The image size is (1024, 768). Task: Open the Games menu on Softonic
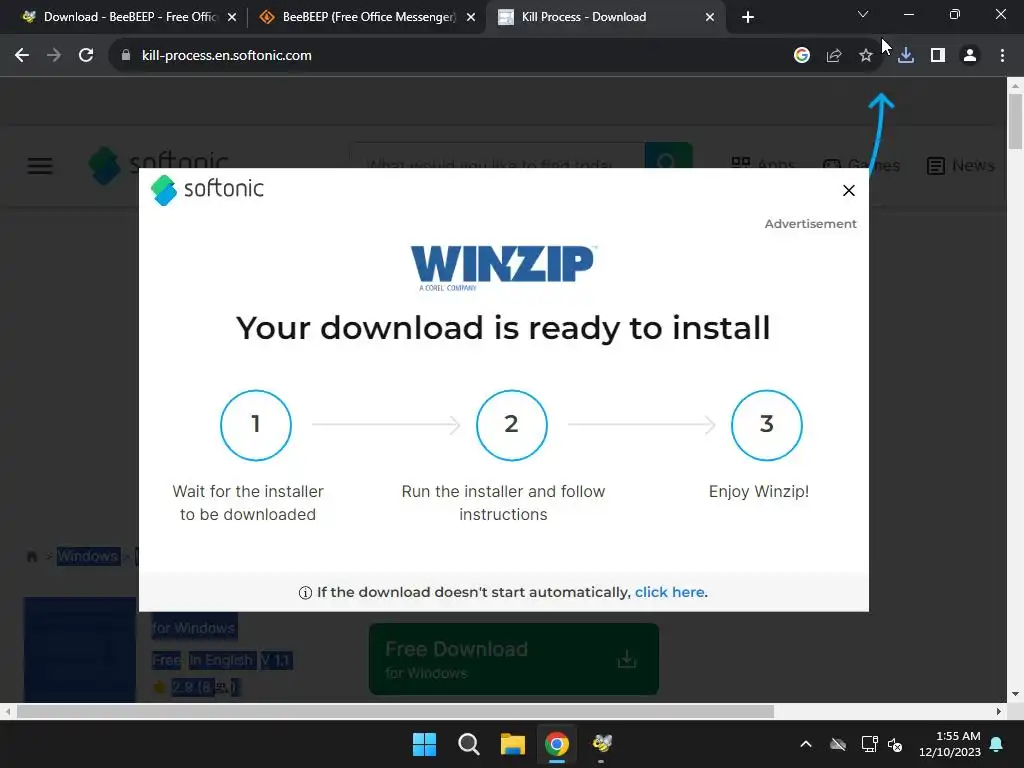[861, 165]
